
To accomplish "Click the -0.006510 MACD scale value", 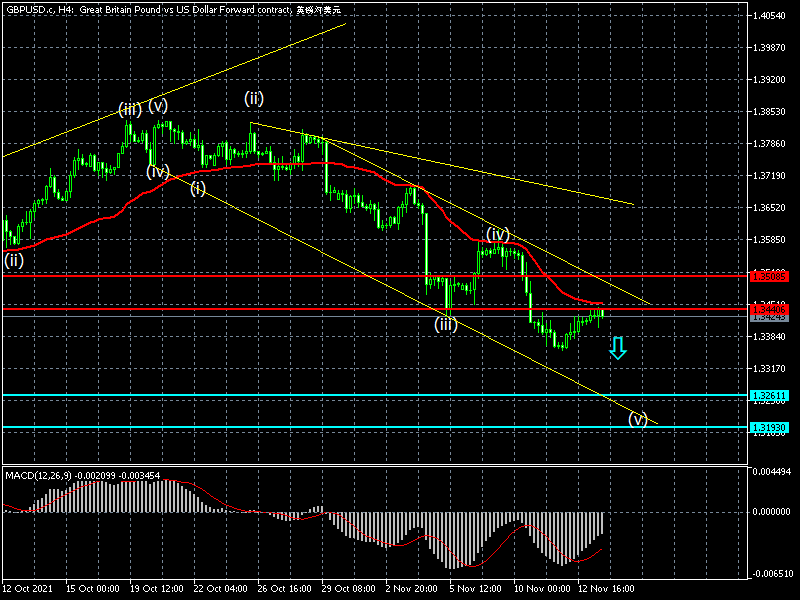I will coord(774,574).
